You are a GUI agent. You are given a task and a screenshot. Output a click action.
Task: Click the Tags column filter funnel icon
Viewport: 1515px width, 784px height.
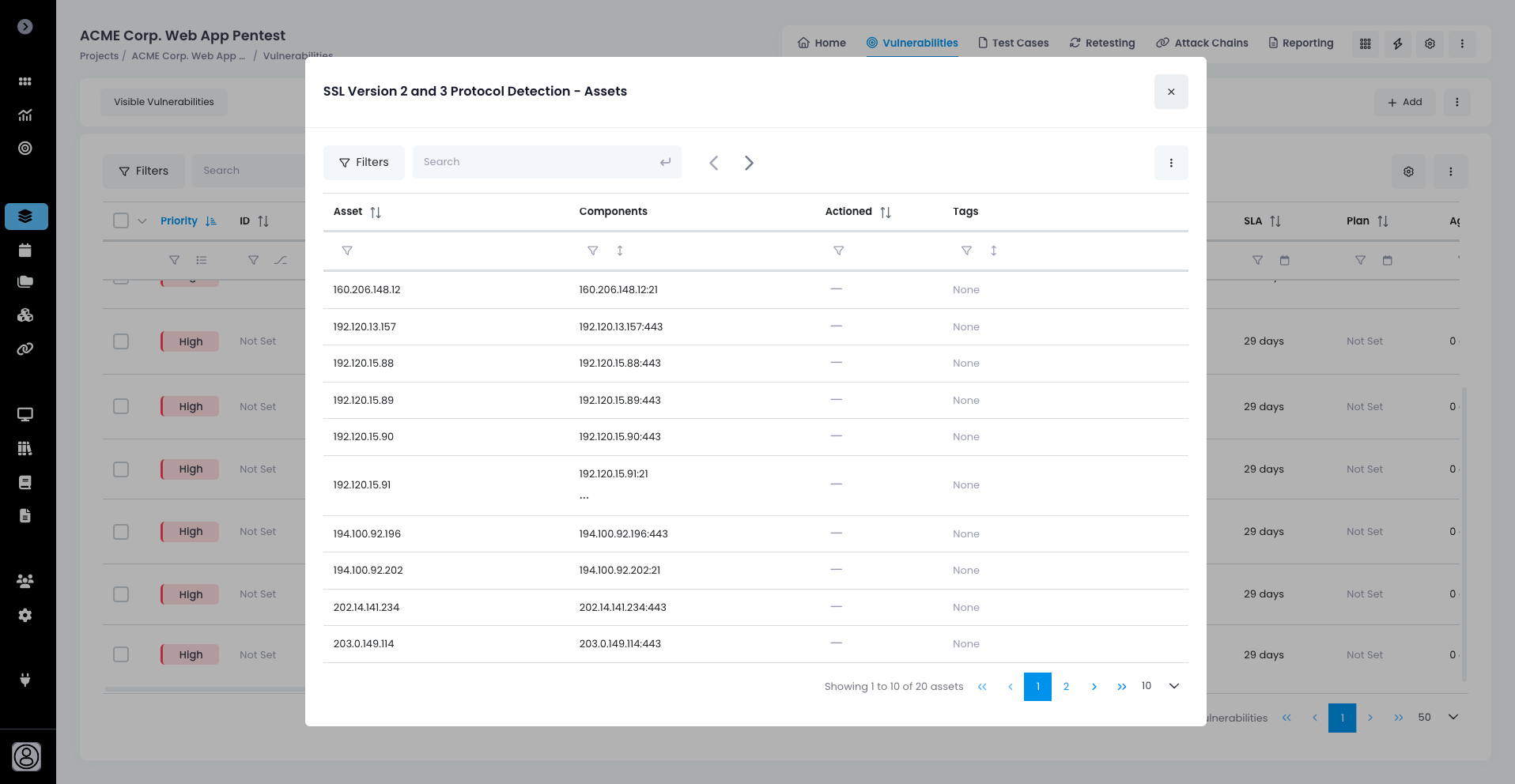(x=966, y=251)
